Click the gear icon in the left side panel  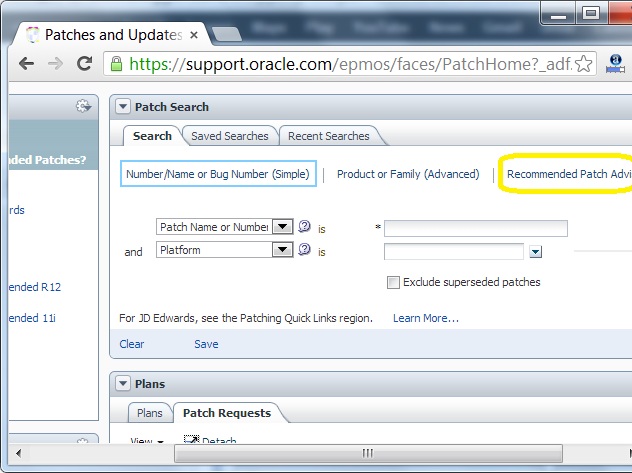(x=83, y=106)
